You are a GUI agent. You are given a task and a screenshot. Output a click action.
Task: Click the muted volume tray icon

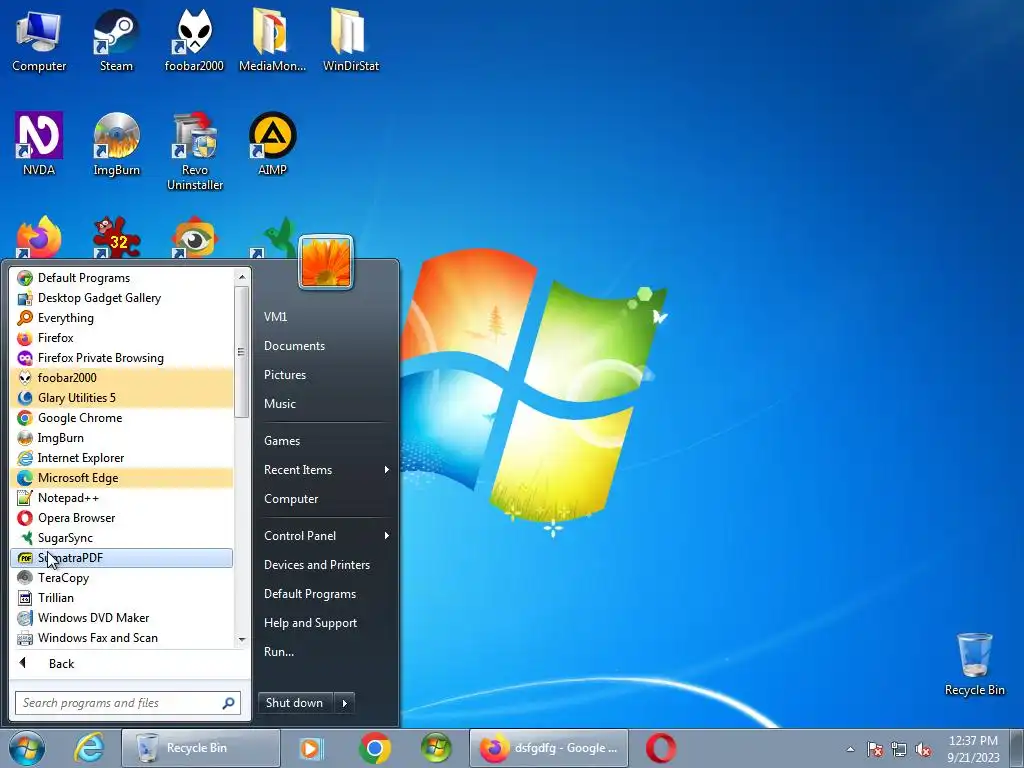(923, 750)
